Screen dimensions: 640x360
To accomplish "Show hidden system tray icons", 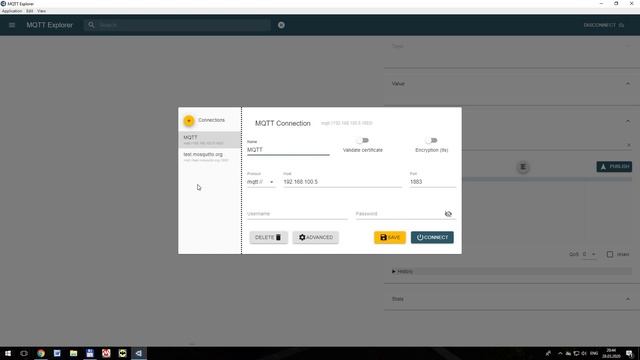I will tap(560, 353).
